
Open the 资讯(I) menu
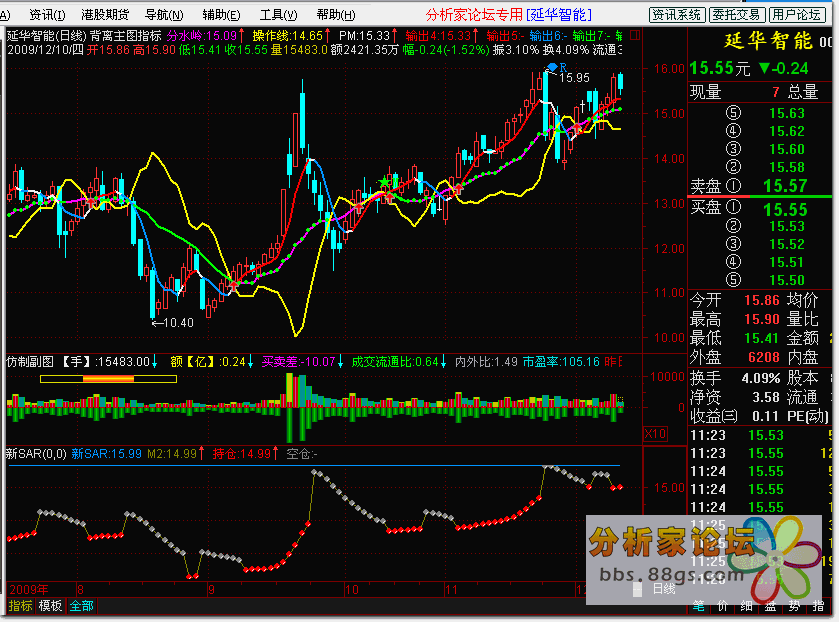coord(47,14)
